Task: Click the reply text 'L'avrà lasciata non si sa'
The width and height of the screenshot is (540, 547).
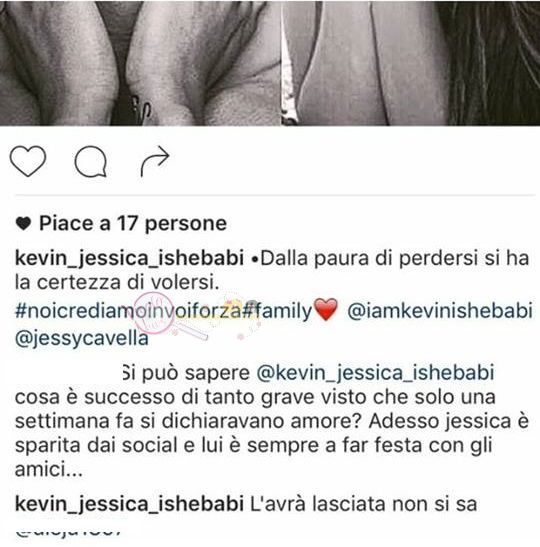Action: (x=364, y=504)
